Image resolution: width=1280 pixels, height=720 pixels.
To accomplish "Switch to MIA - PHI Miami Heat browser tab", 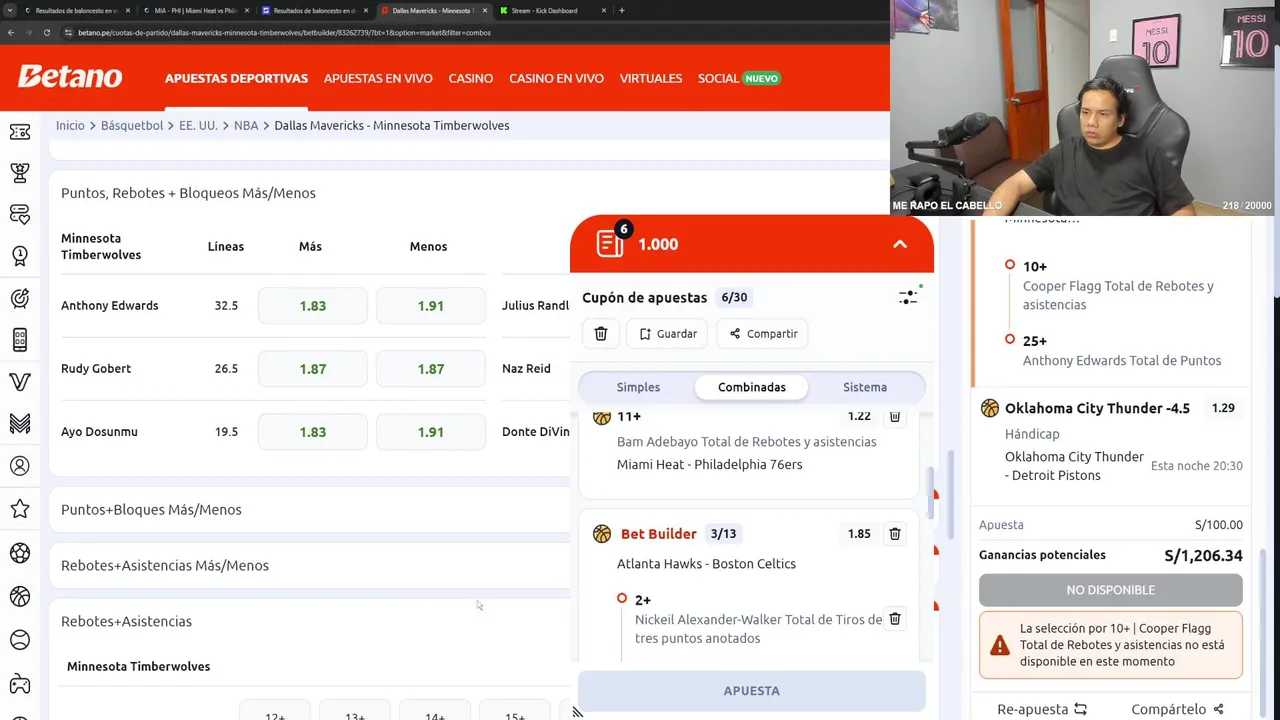I will pos(196,10).
